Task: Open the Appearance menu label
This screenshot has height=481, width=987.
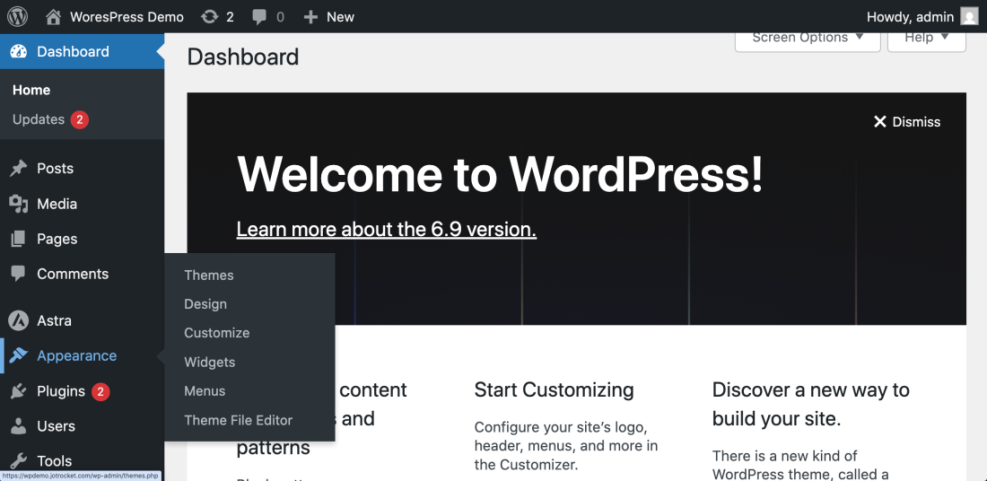Action: pyautogui.click(x=77, y=356)
